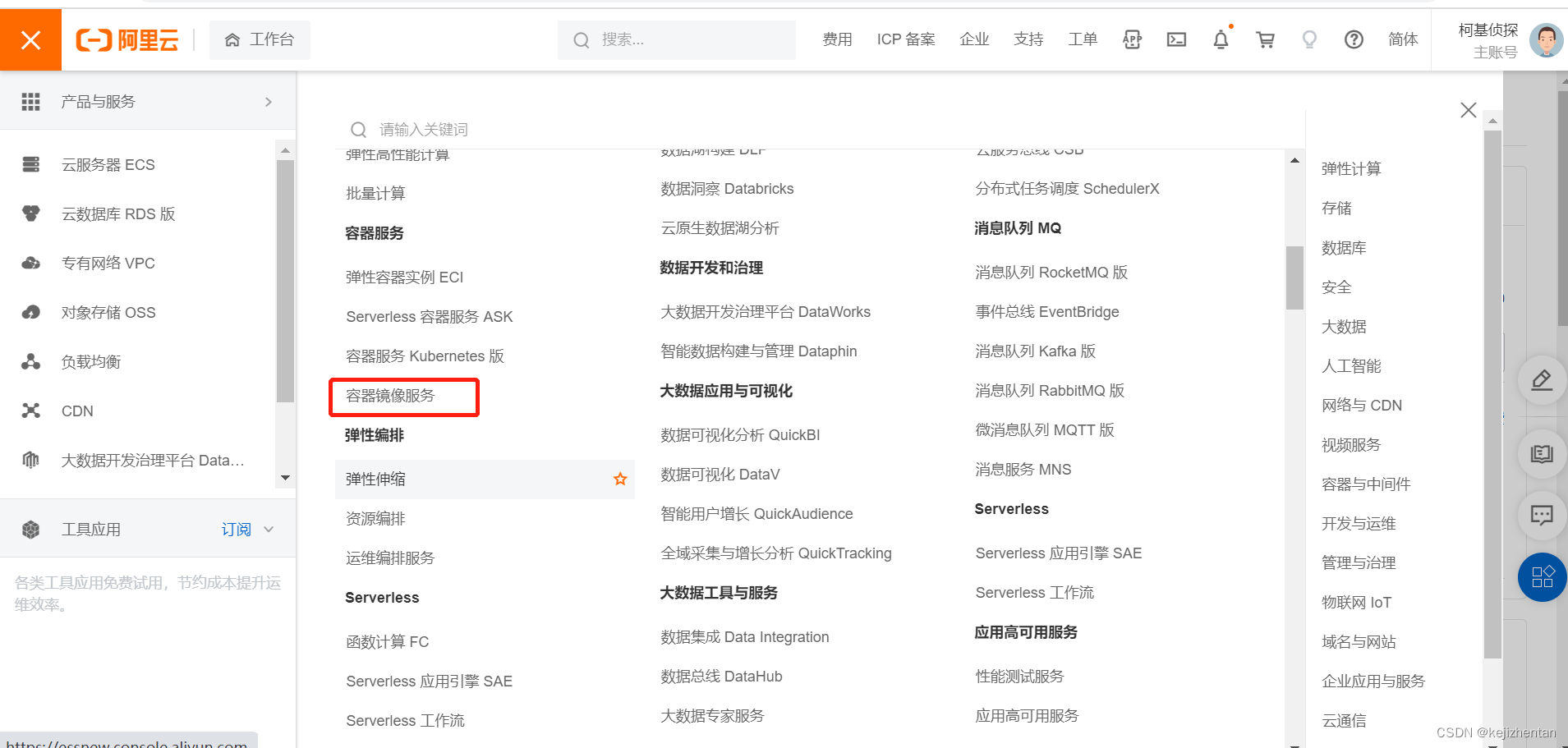Jump to 人工智能 category
The image size is (1568, 748).
click(1351, 366)
